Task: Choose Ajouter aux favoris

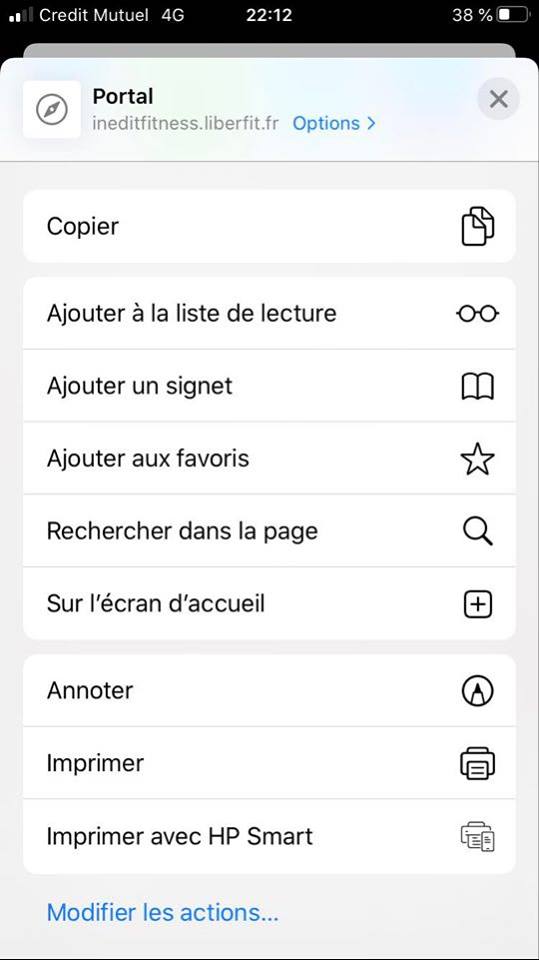Action: (x=270, y=459)
